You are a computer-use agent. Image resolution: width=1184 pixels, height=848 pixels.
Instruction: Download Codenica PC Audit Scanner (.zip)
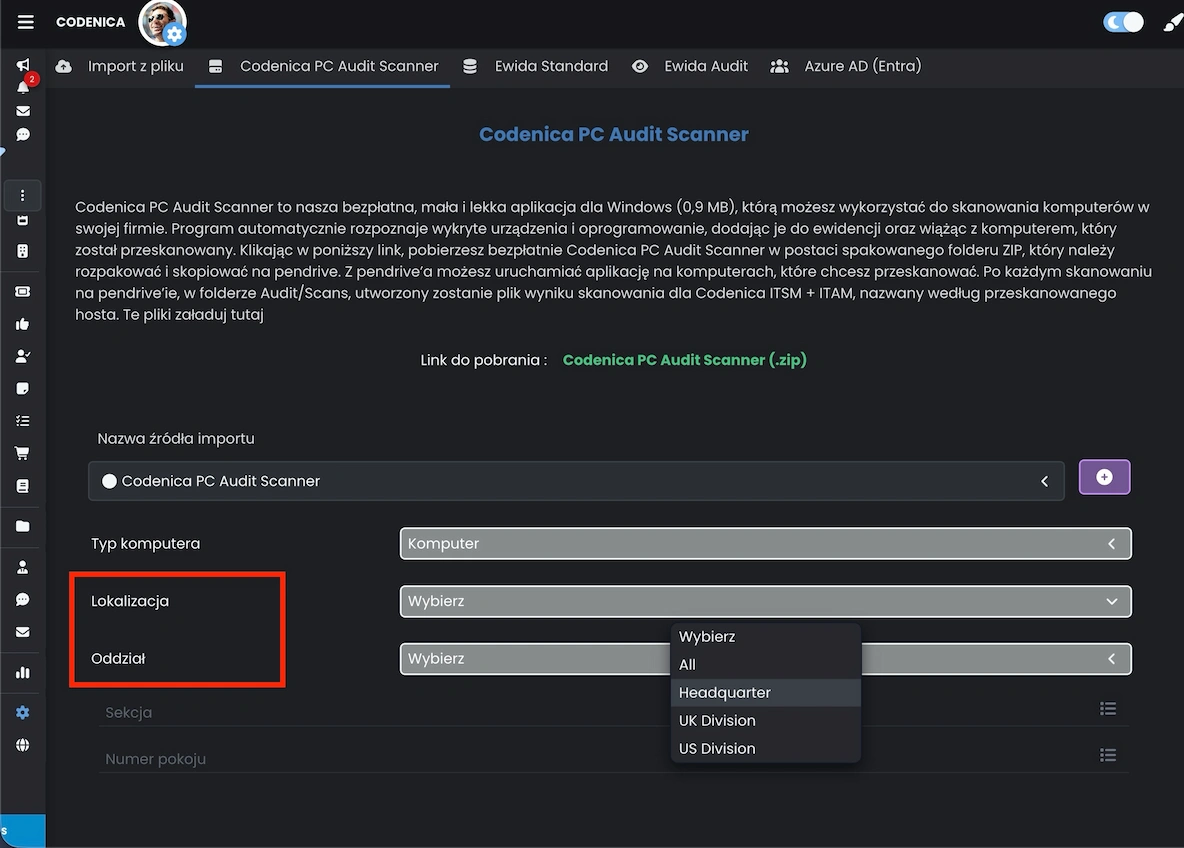[684, 359]
